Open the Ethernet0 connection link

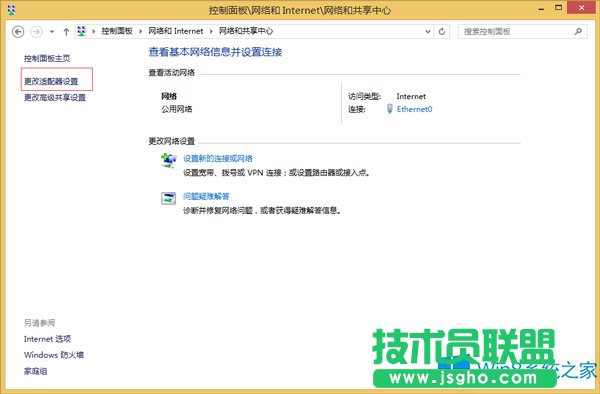coord(414,109)
